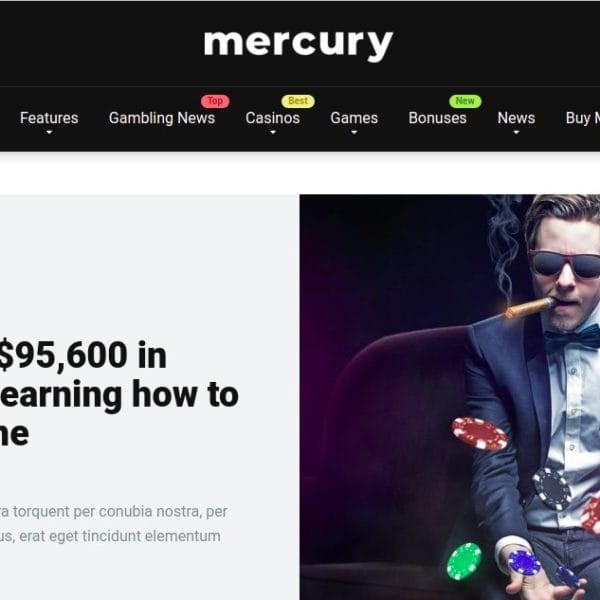The width and height of the screenshot is (600, 600).
Task: Select the Games menu item
Action: coord(354,118)
